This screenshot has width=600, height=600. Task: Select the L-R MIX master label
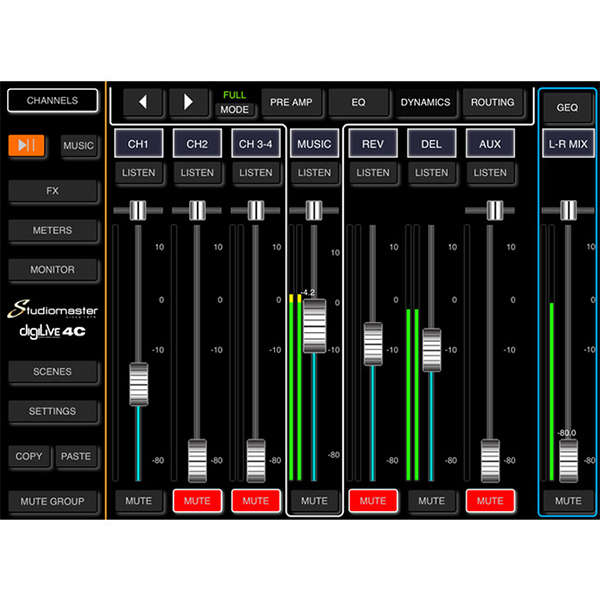tap(568, 144)
